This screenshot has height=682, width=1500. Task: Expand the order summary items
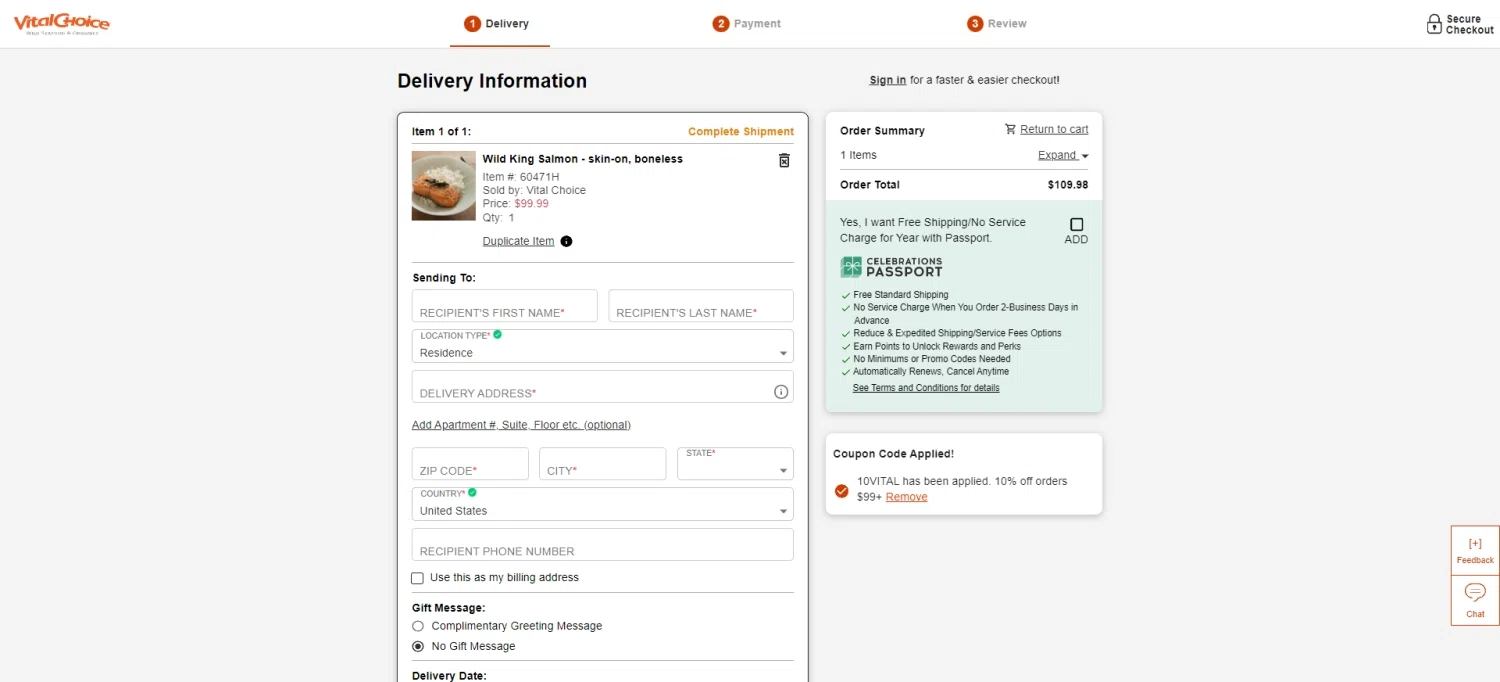click(x=1063, y=155)
